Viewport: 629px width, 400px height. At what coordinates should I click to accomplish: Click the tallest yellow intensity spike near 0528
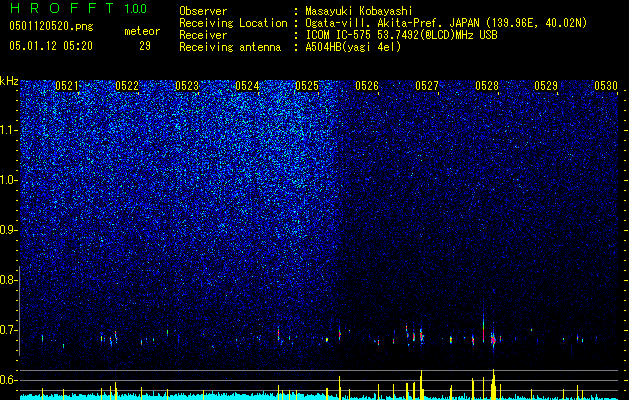click(x=493, y=384)
